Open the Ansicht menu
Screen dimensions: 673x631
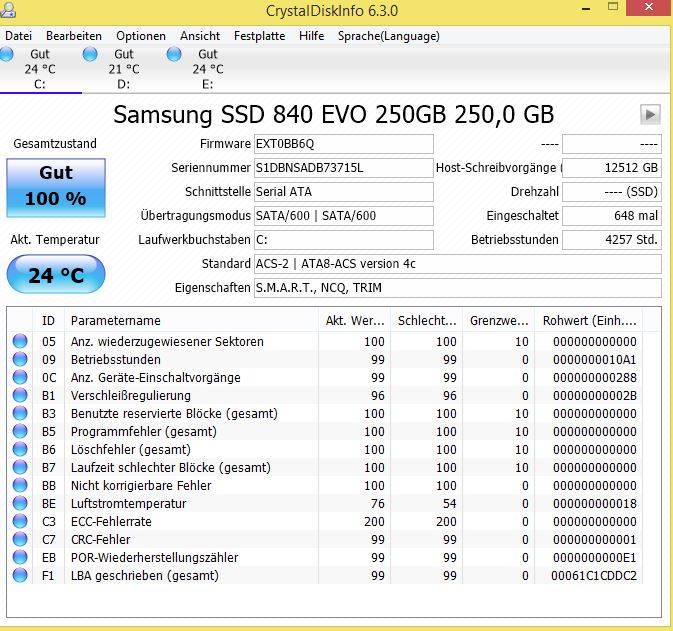click(200, 36)
